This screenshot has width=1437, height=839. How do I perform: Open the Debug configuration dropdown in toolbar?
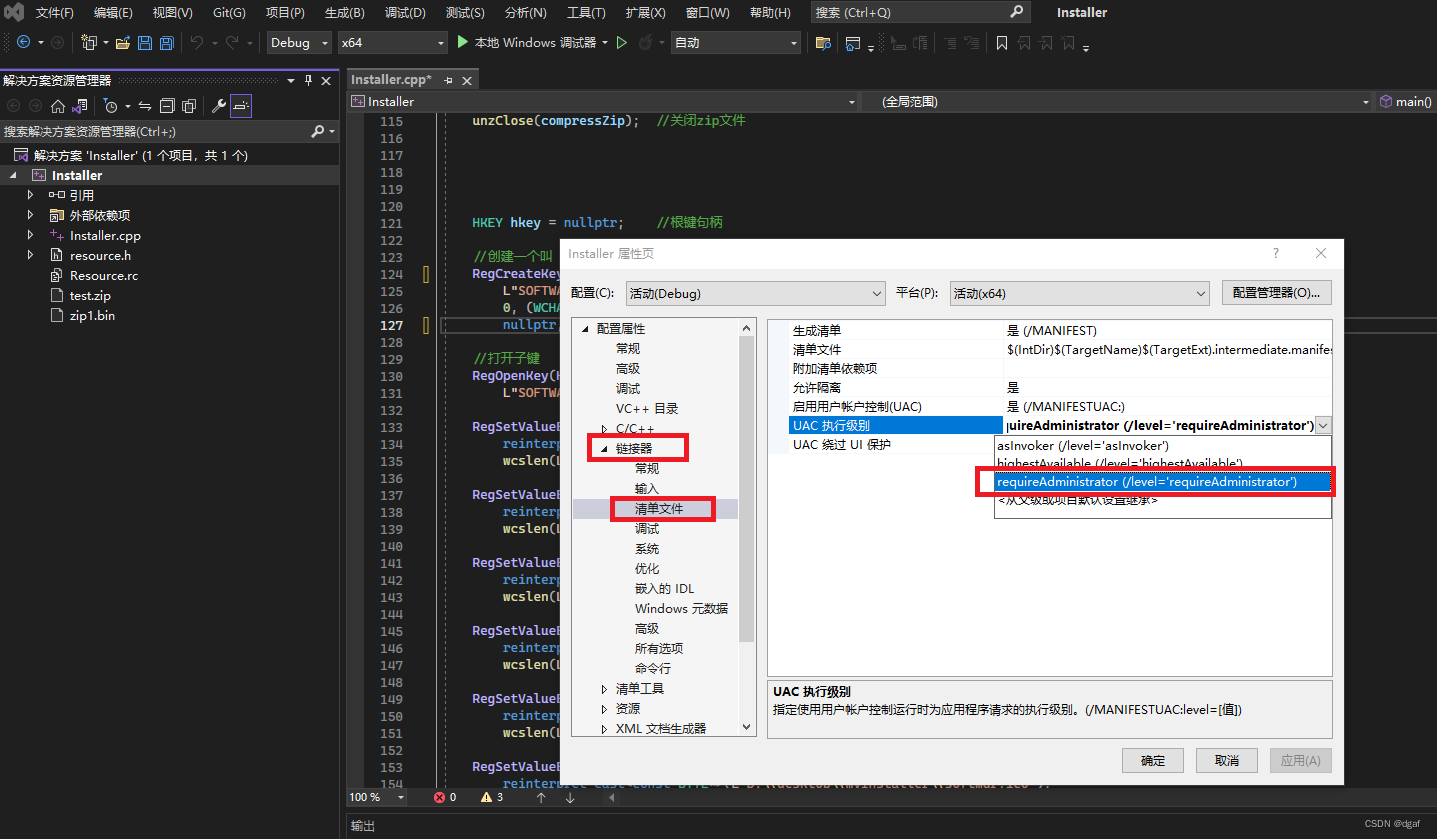coord(300,43)
